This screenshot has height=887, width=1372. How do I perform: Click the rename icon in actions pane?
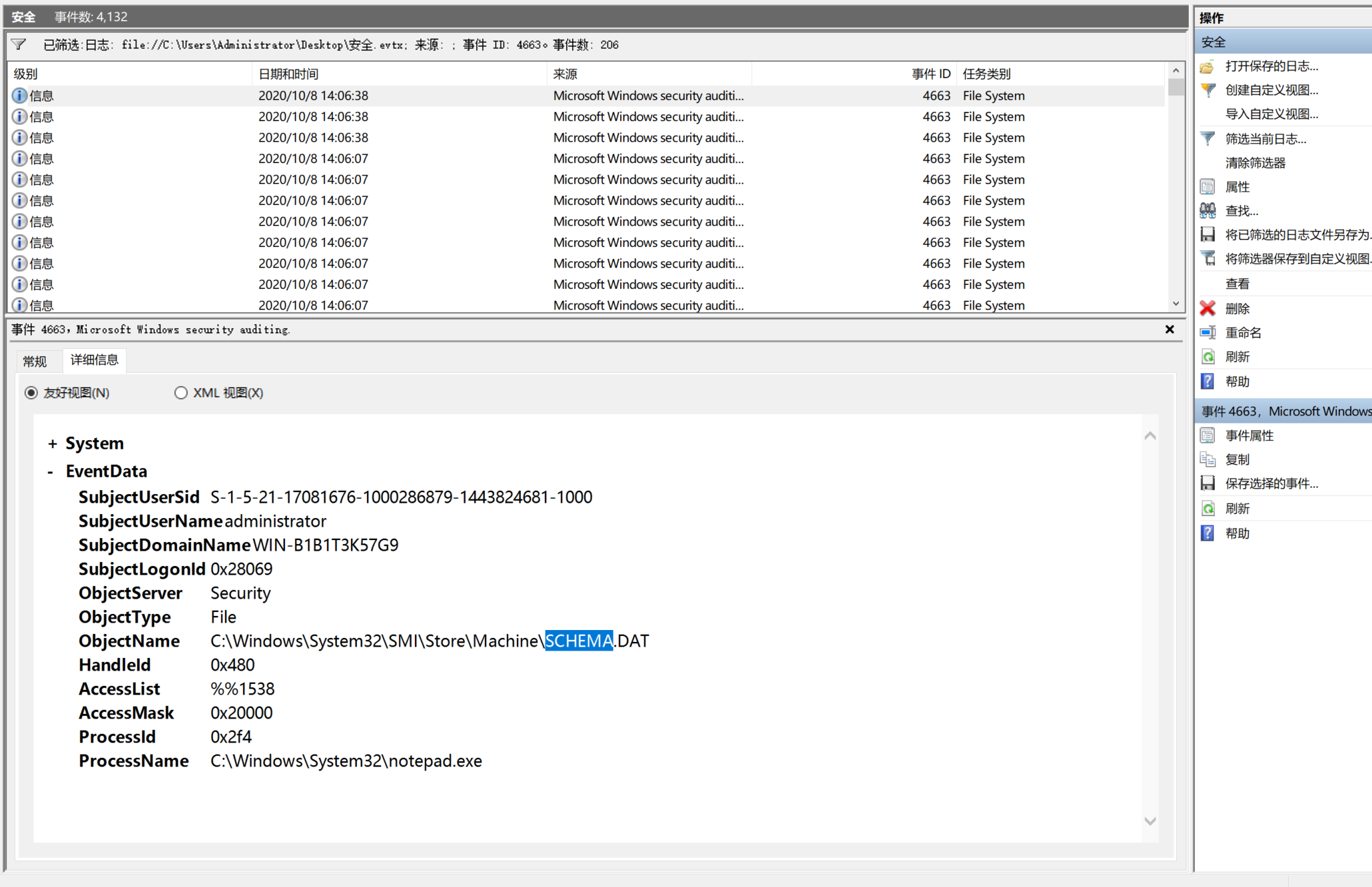1207,332
